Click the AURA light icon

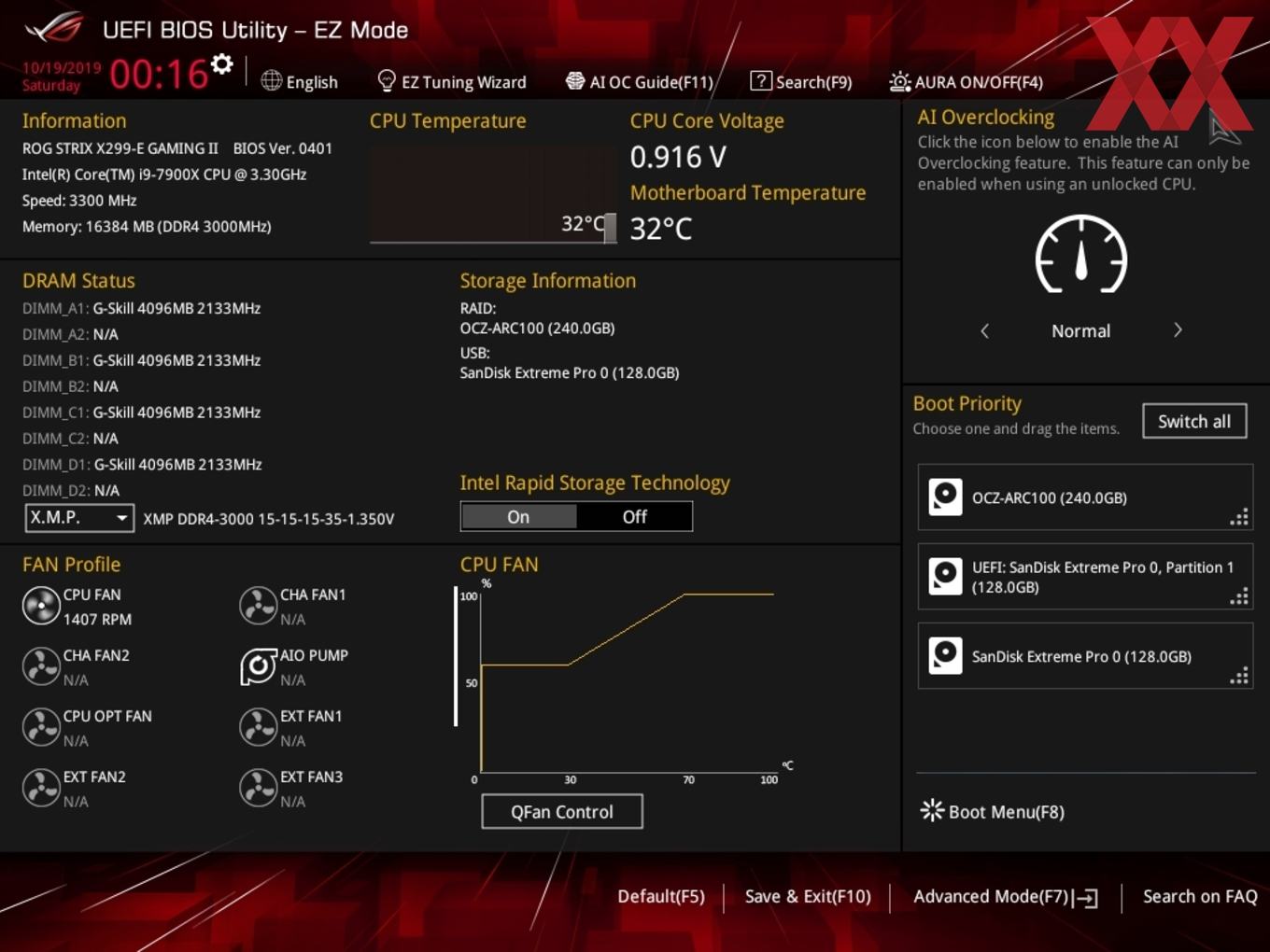pos(899,81)
